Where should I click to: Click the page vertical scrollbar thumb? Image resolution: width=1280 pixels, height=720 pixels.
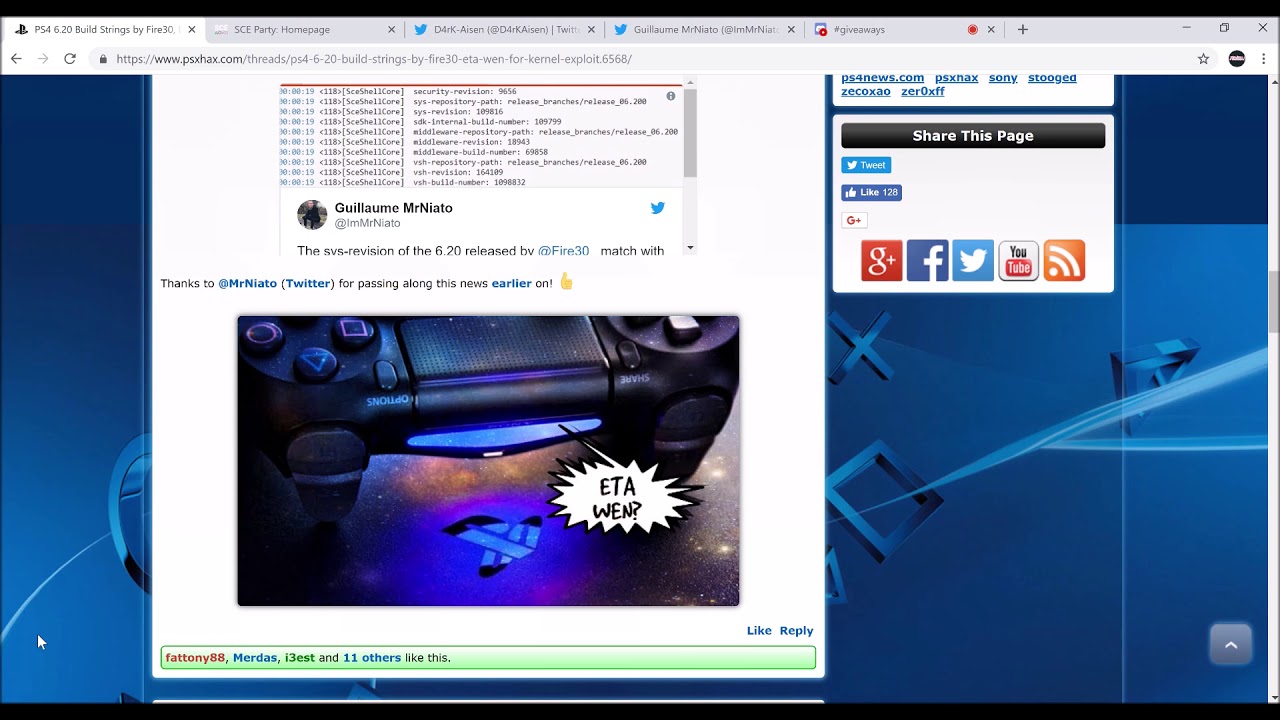pyautogui.click(x=1273, y=302)
